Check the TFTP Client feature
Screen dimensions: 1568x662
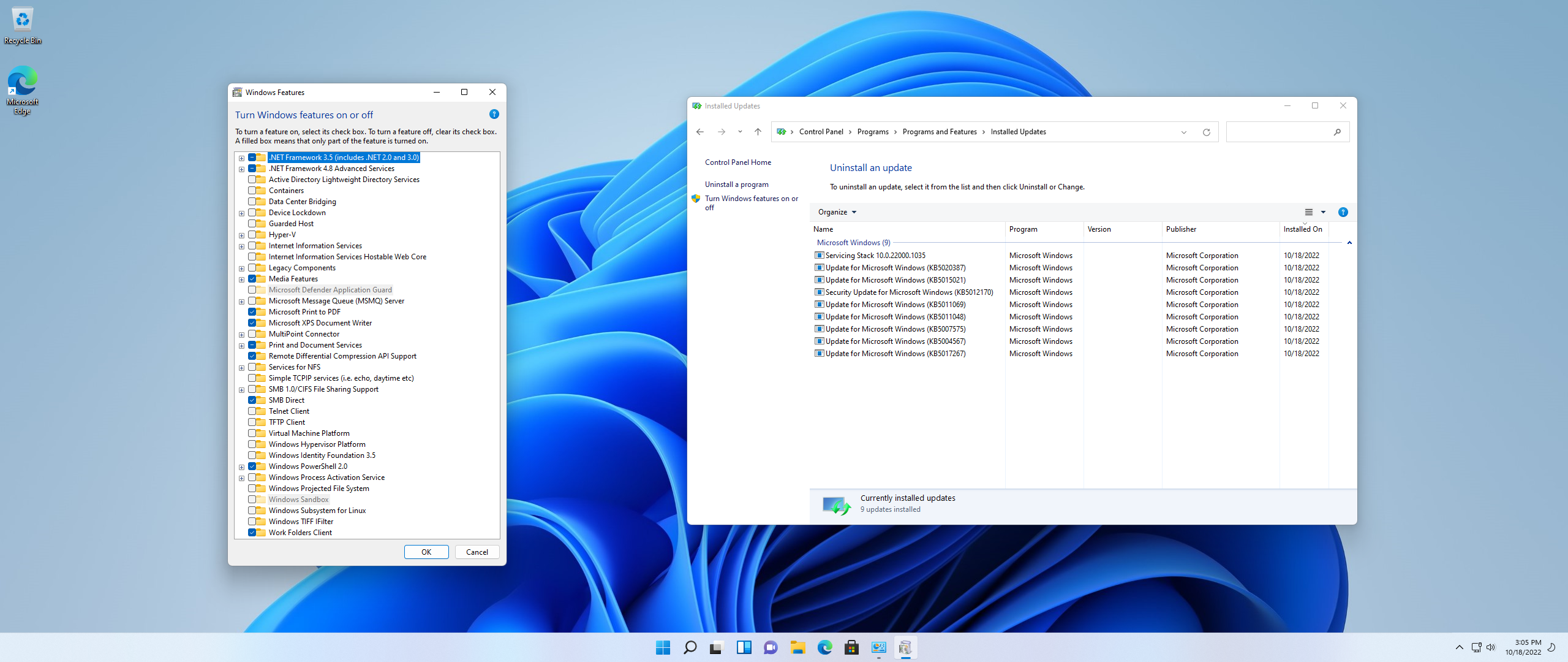[252, 422]
